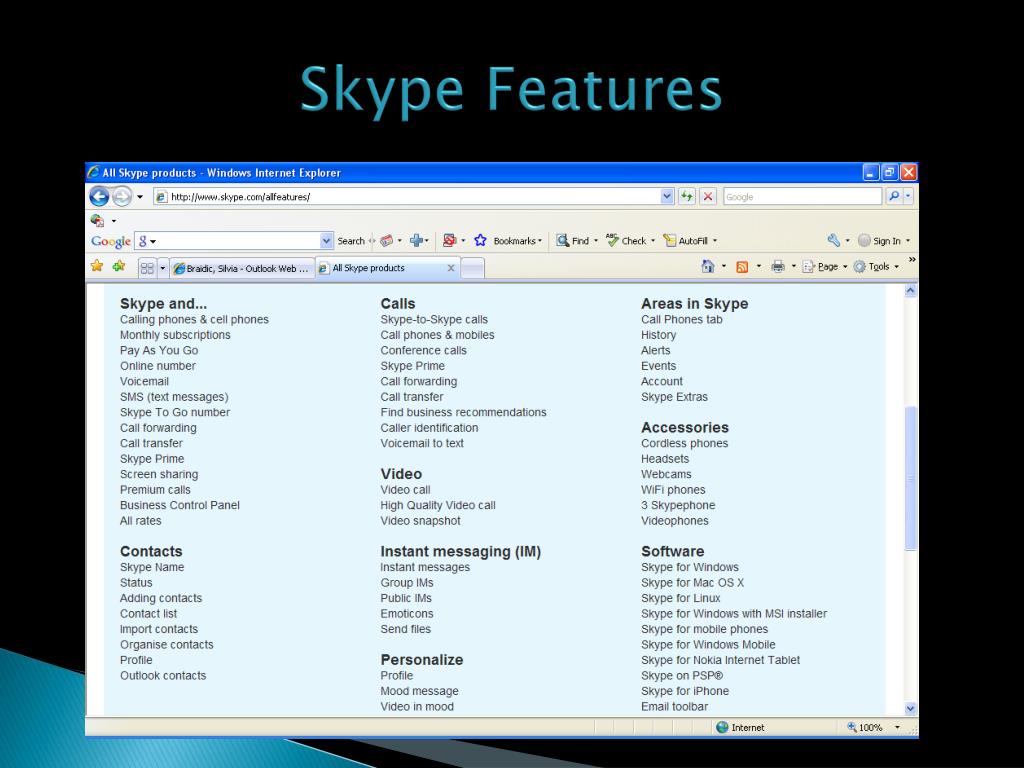This screenshot has width=1024, height=768.
Task: Open the recent pages dropdown next to Forward
Action: click(140, 197)
